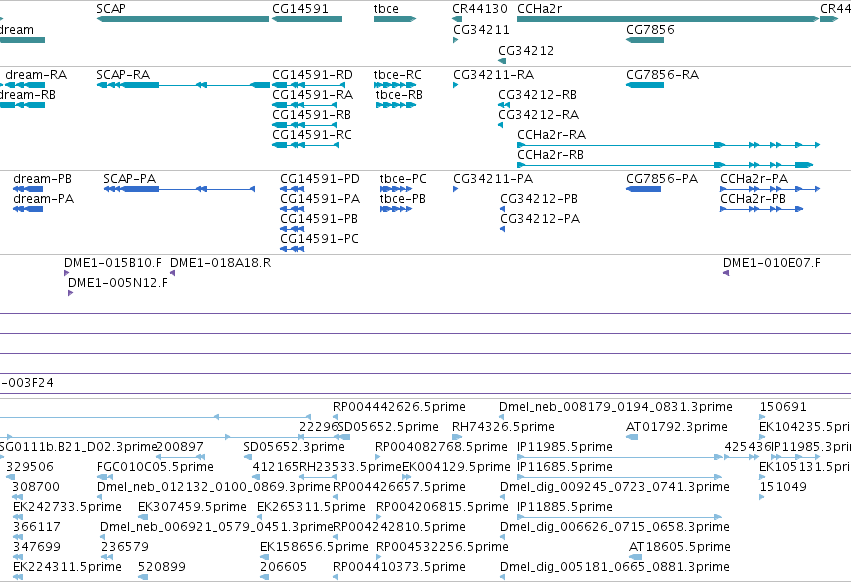This screenshot has height=582, width=851.
Task: Select the CG14591-PA coding sequence
Action: coord(292,209)
